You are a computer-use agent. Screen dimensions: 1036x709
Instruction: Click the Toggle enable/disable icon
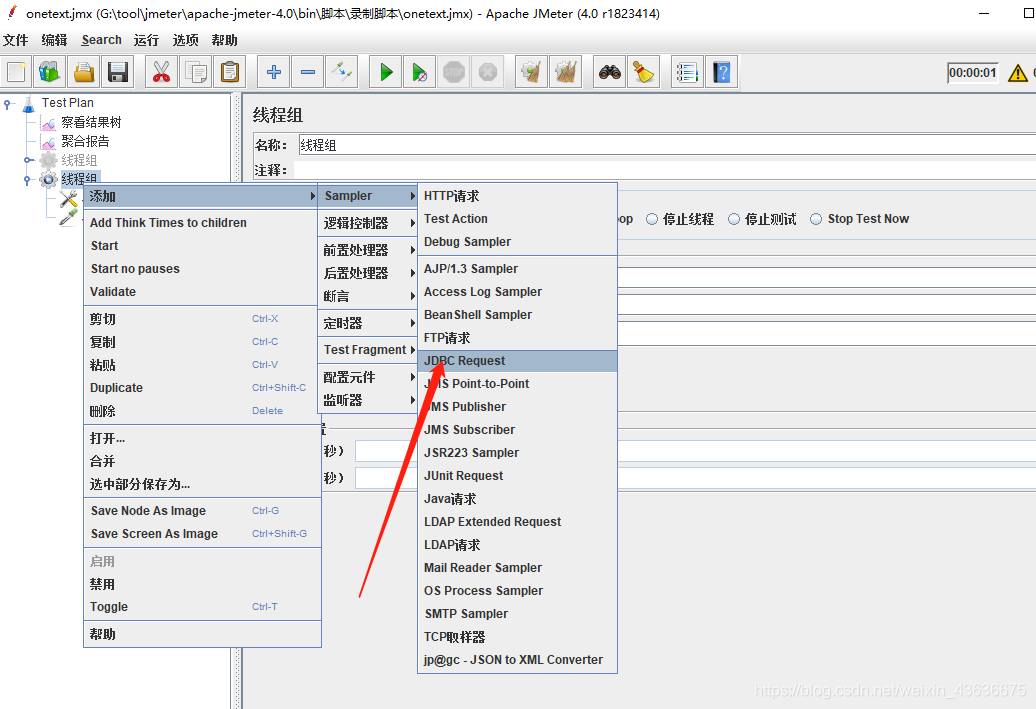click(x=342, y=72)
